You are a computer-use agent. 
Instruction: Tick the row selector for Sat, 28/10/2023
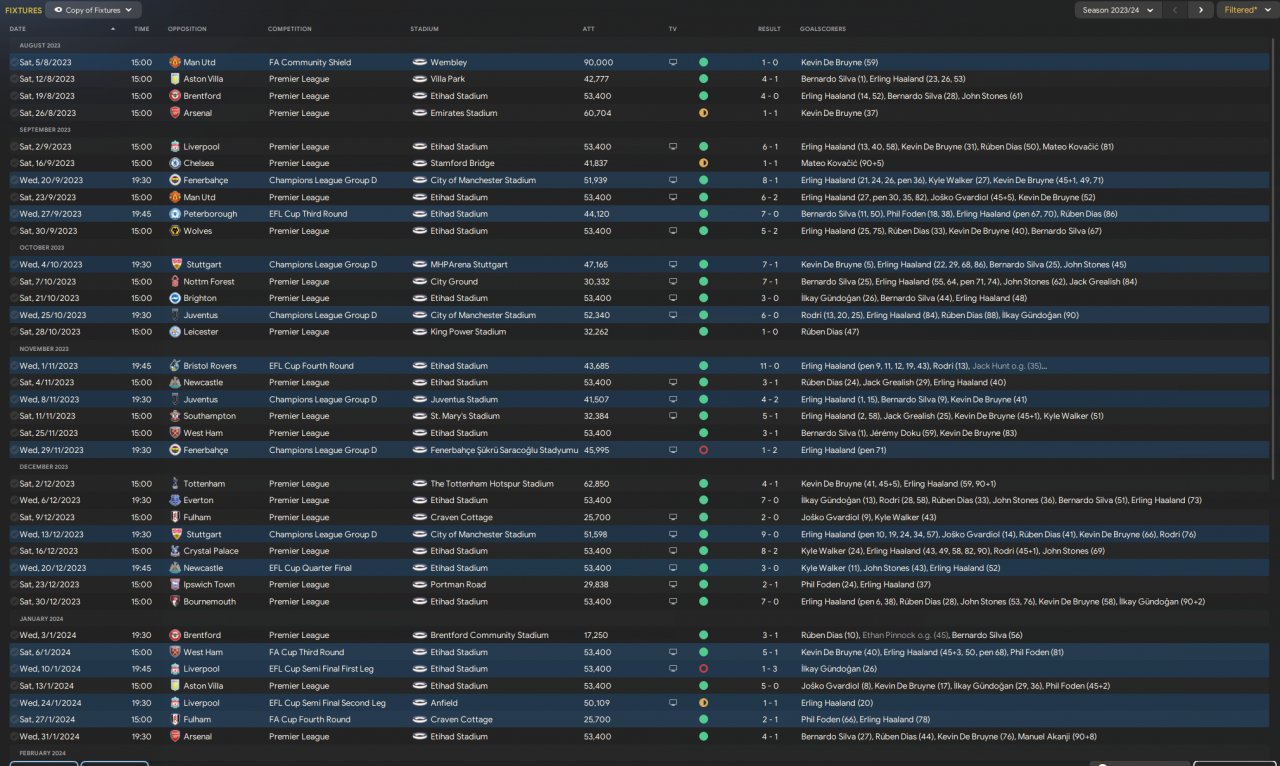pyautogui.click(x=14, y=332)
